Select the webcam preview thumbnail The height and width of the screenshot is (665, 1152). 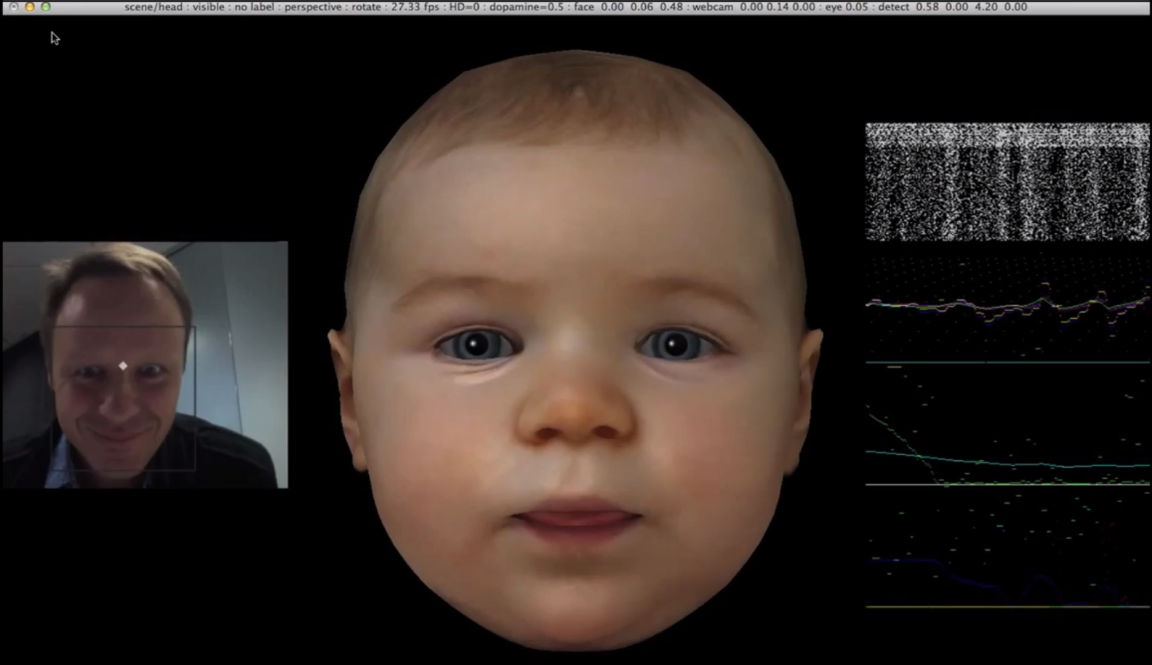coord(143,363)
